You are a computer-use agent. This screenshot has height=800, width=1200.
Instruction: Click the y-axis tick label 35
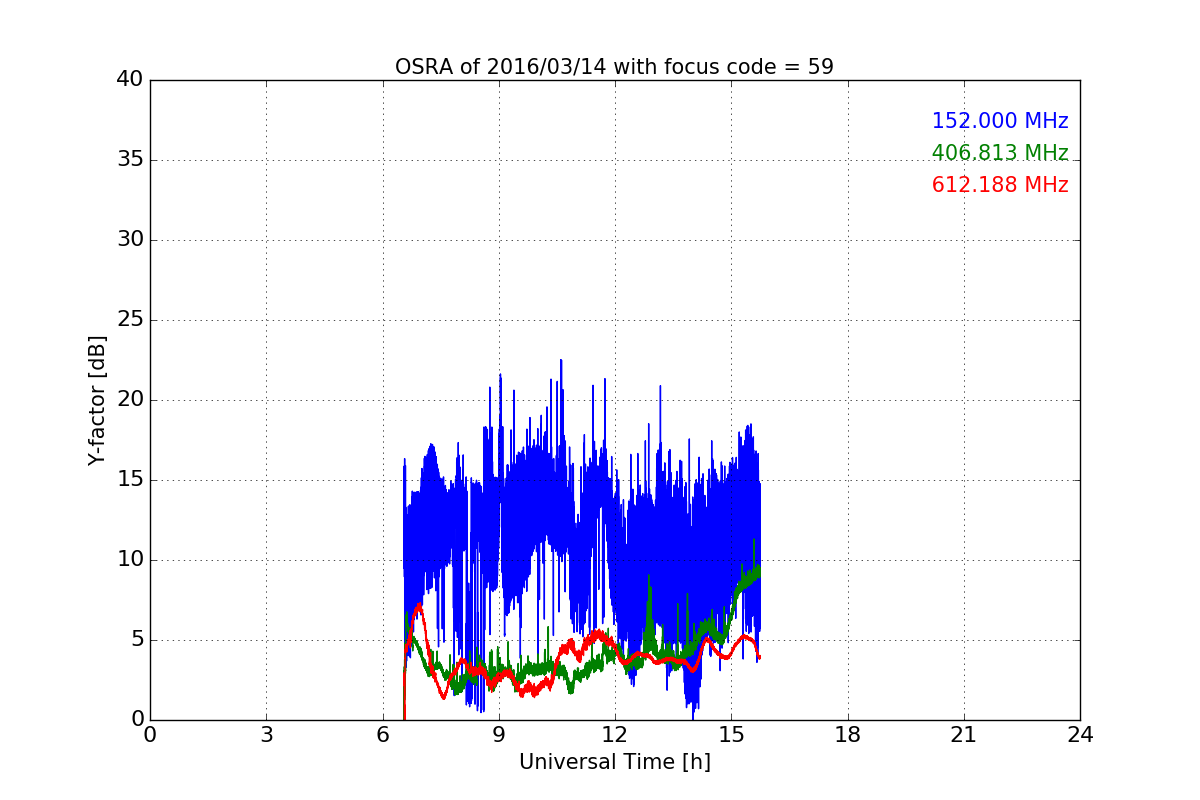pyautogui.click(x=130, y=160)
